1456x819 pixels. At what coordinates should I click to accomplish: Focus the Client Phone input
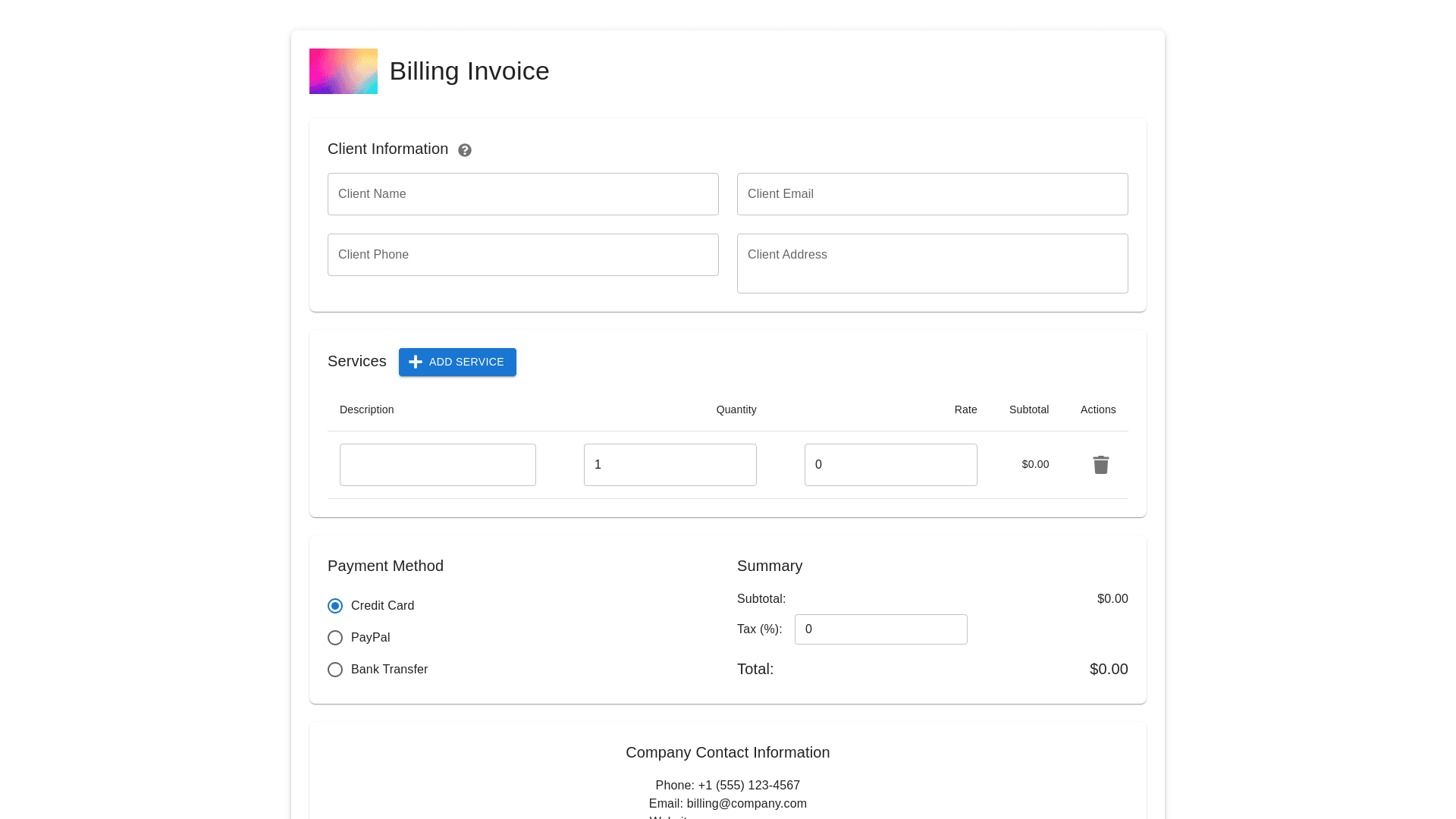click(522, 255)
